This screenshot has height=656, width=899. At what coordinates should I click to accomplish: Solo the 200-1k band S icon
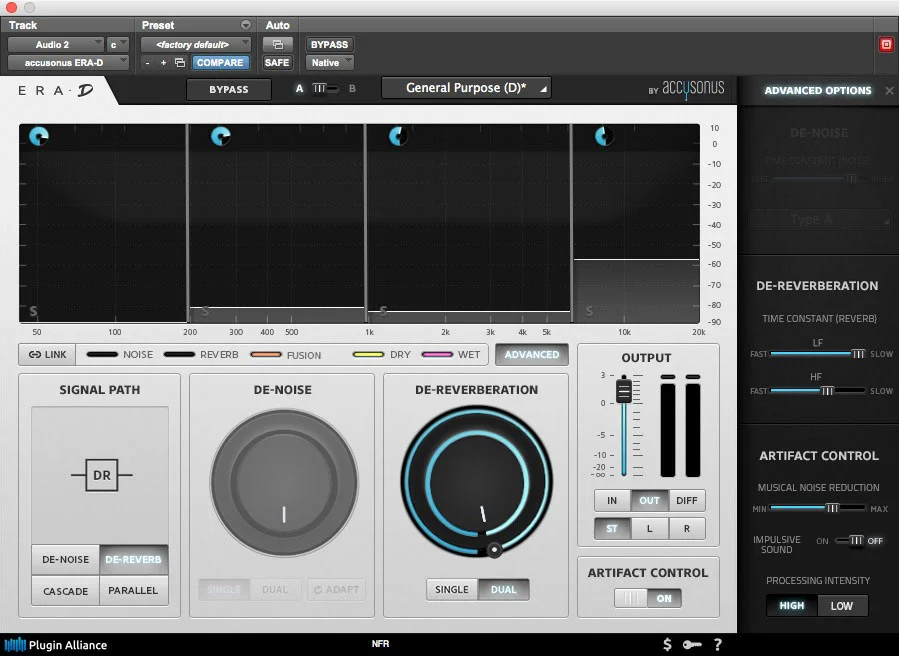click(205, 311)
